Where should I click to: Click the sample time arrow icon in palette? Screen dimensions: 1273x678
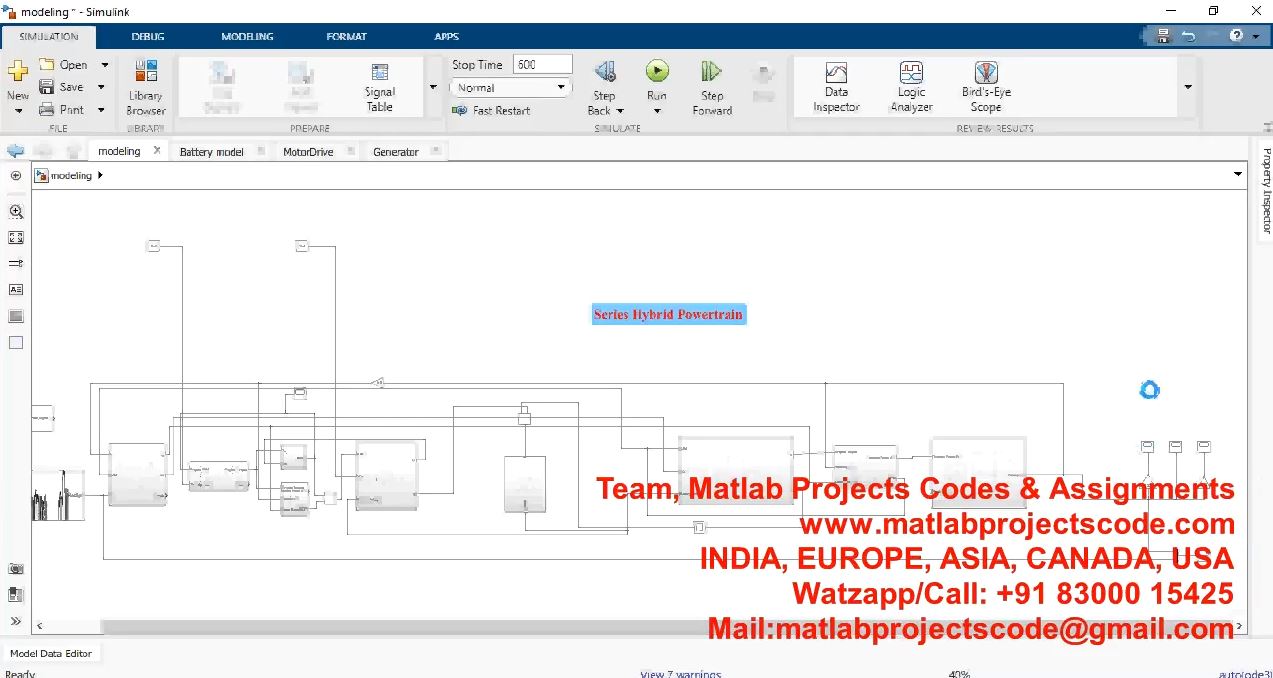click(15, 264)
